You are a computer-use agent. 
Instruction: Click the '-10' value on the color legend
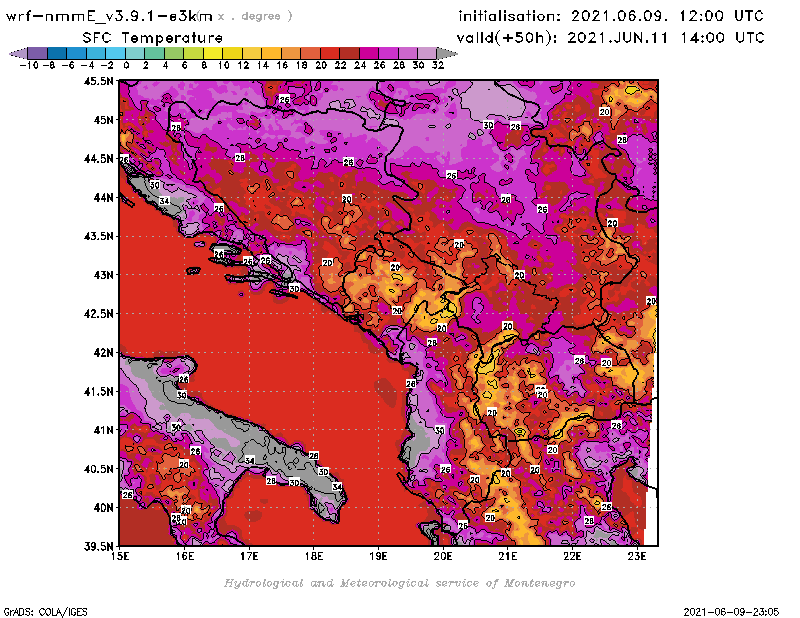[x=29, y=65]
